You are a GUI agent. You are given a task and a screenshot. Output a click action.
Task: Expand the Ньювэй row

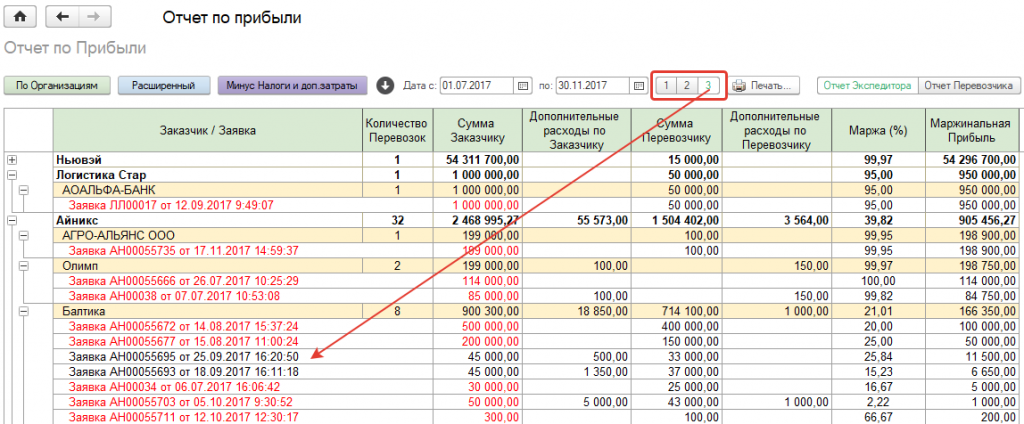[12, 159]
